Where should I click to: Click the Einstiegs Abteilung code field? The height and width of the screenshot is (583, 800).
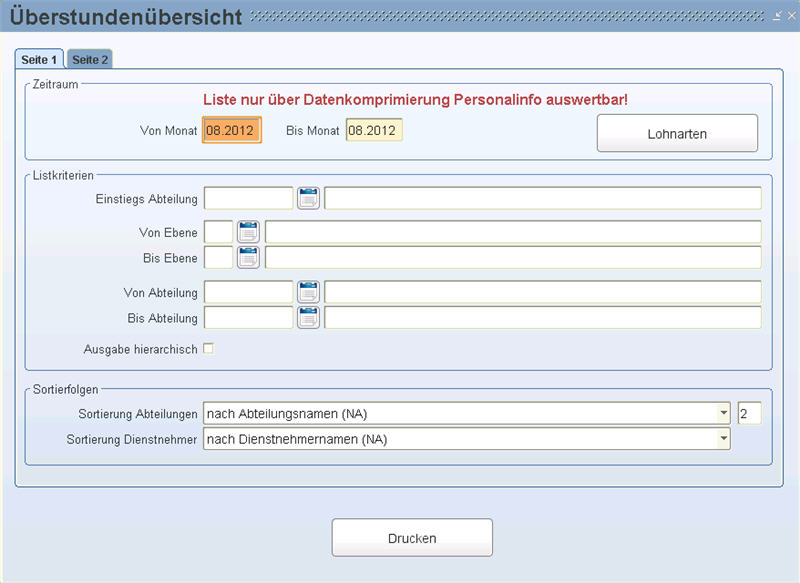pyautogui.click(x=248, y=198)
